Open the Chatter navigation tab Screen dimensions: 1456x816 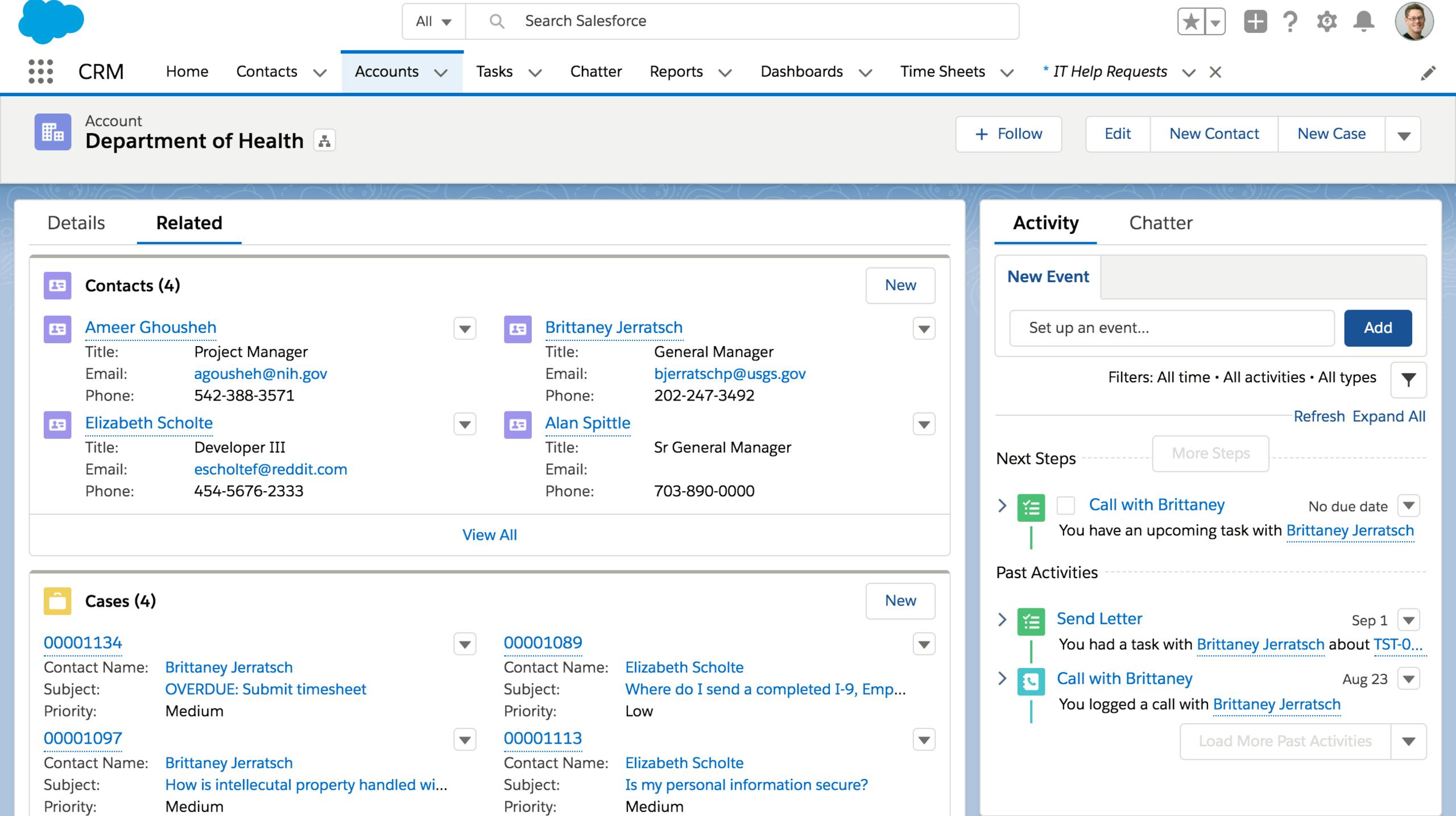[x=596, y=72]
